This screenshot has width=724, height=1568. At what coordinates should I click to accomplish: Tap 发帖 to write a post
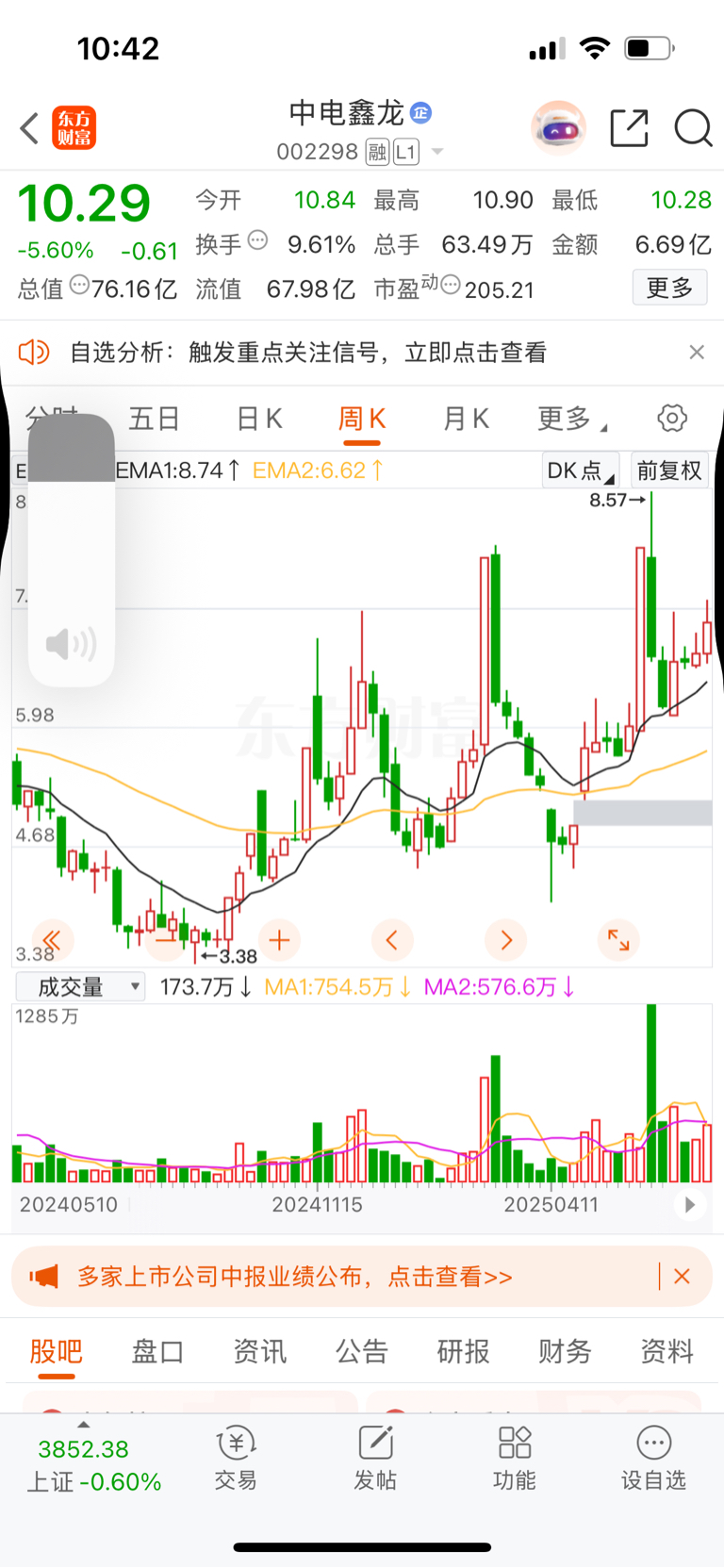(375, 1458)
